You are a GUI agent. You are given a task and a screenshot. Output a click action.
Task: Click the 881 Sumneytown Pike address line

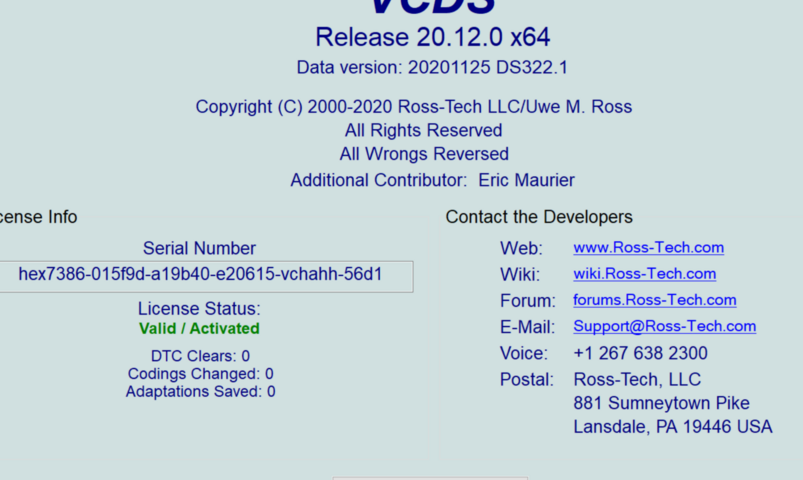coord(661,403)
